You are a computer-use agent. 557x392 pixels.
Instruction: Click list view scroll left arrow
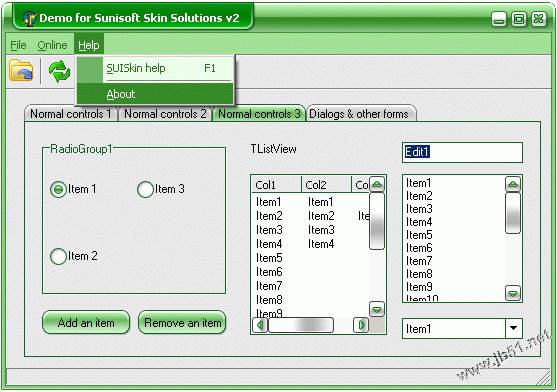tap(260, 325)
